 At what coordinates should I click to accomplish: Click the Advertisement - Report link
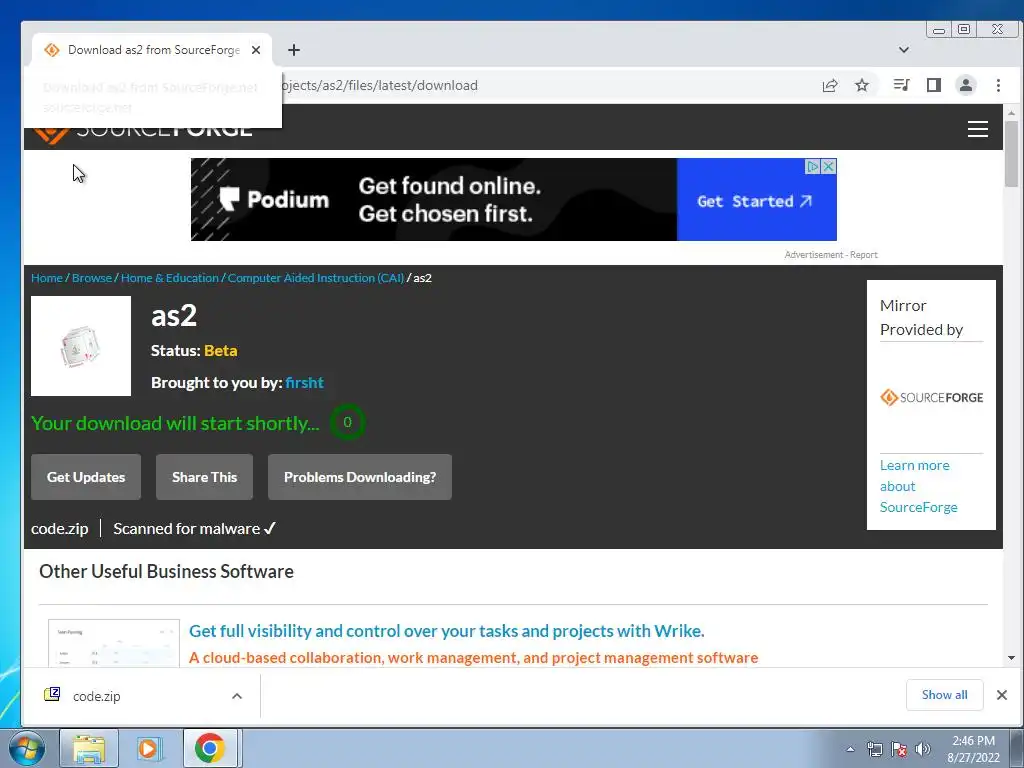point(831,255)
